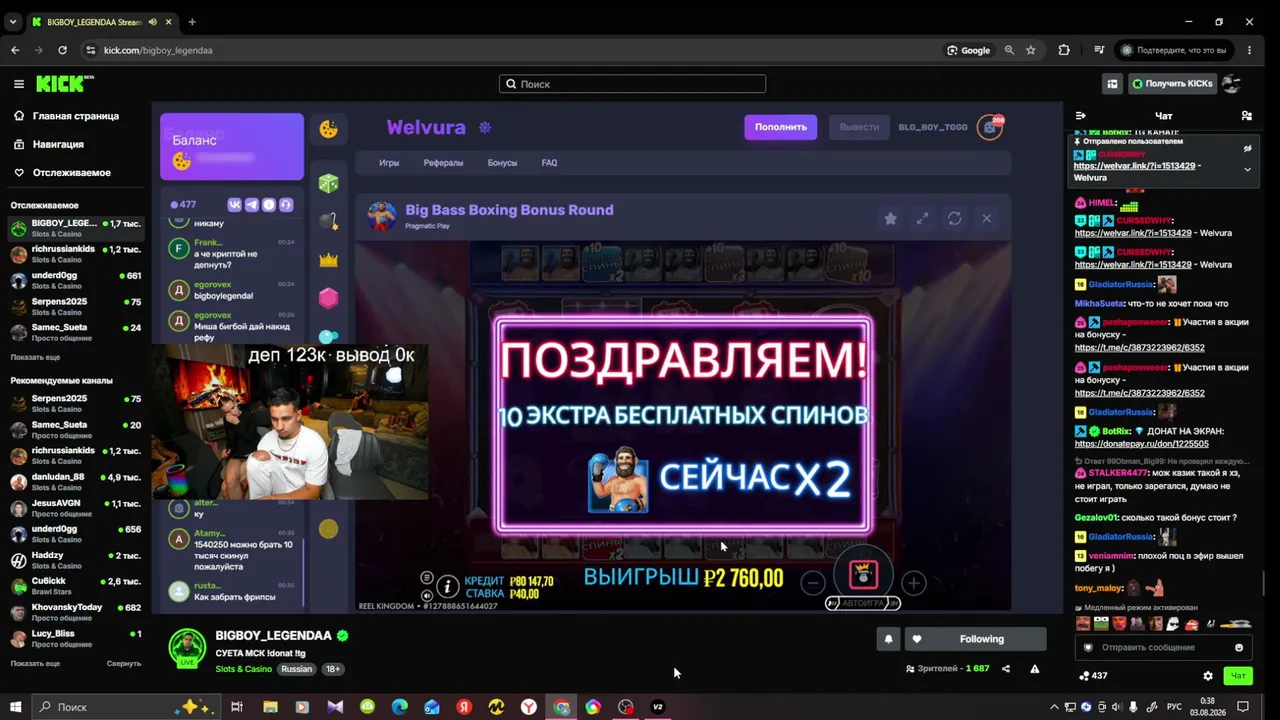
Task: Open the Windows Start menu
Action: [15, 707]
